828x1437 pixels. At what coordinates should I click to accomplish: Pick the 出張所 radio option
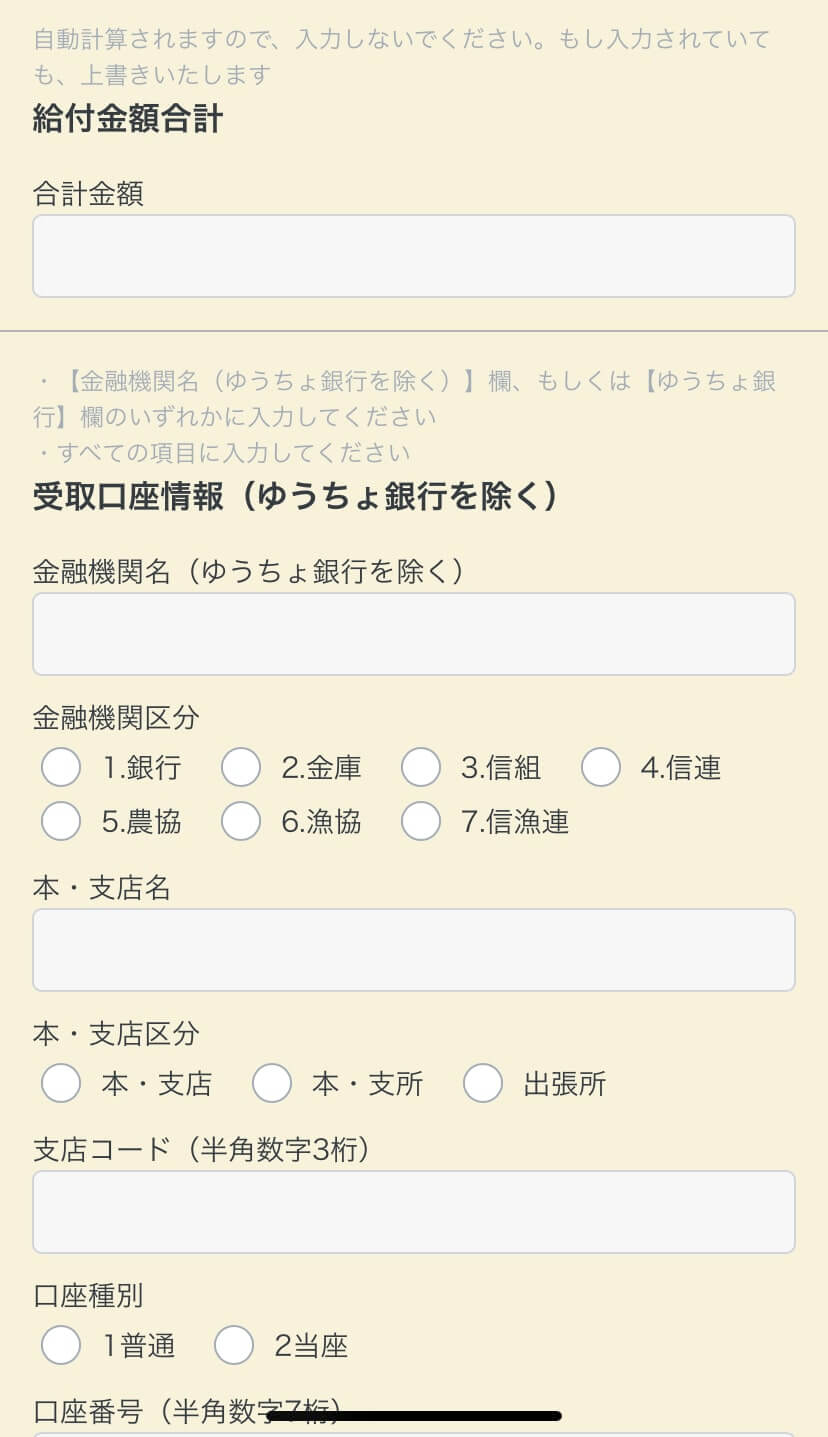tap(483, 1084)
